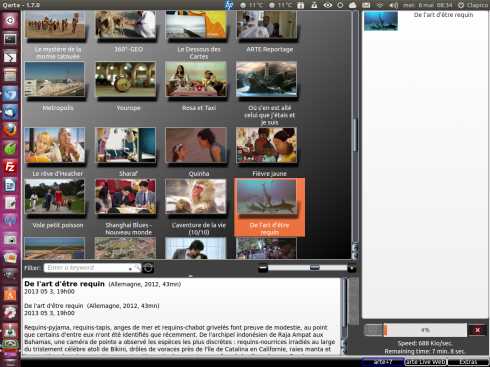Click the greyed download button beside progress bar
This screenshot has height=367, width=490.
[373, 330]
